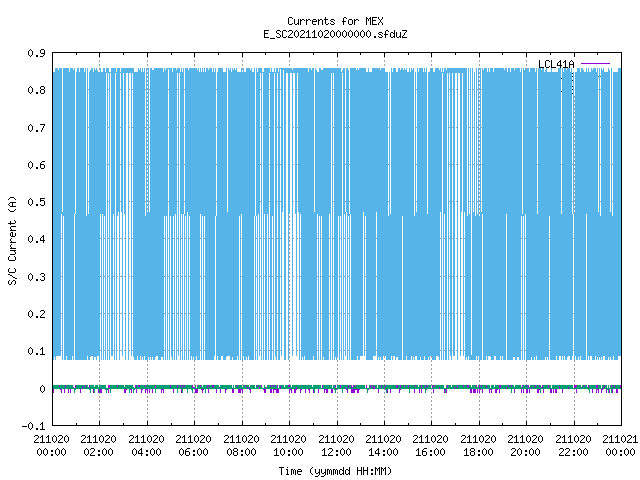Viewport: 640px width, 480px height.
Task: Click the 22:00 time tick label
Action: coord(573,446)
